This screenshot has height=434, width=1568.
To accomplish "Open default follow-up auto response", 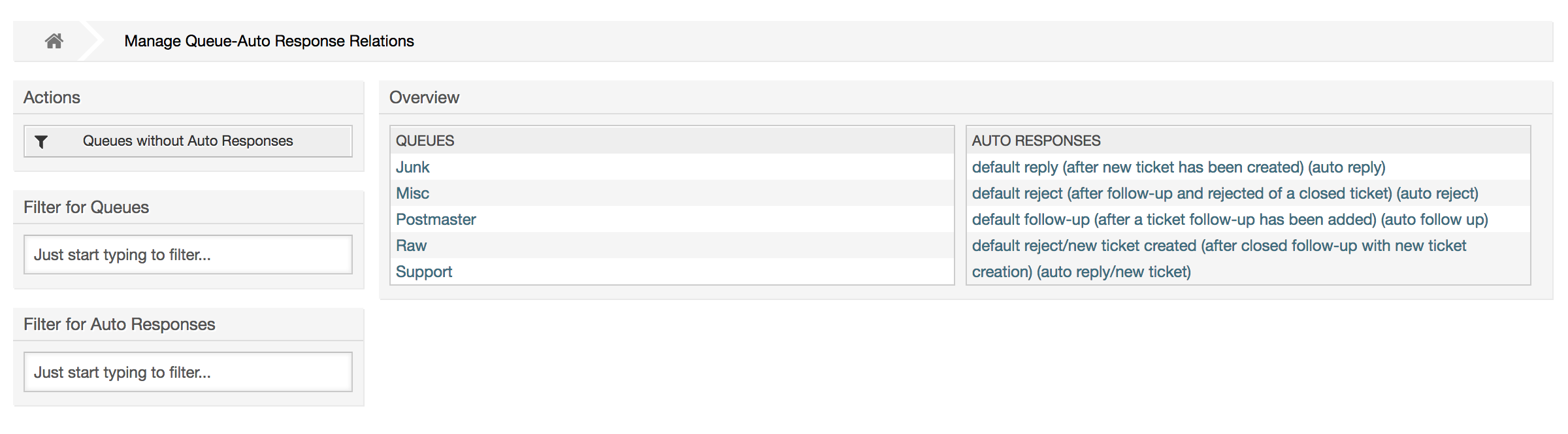I will (x=1230, y=220).
